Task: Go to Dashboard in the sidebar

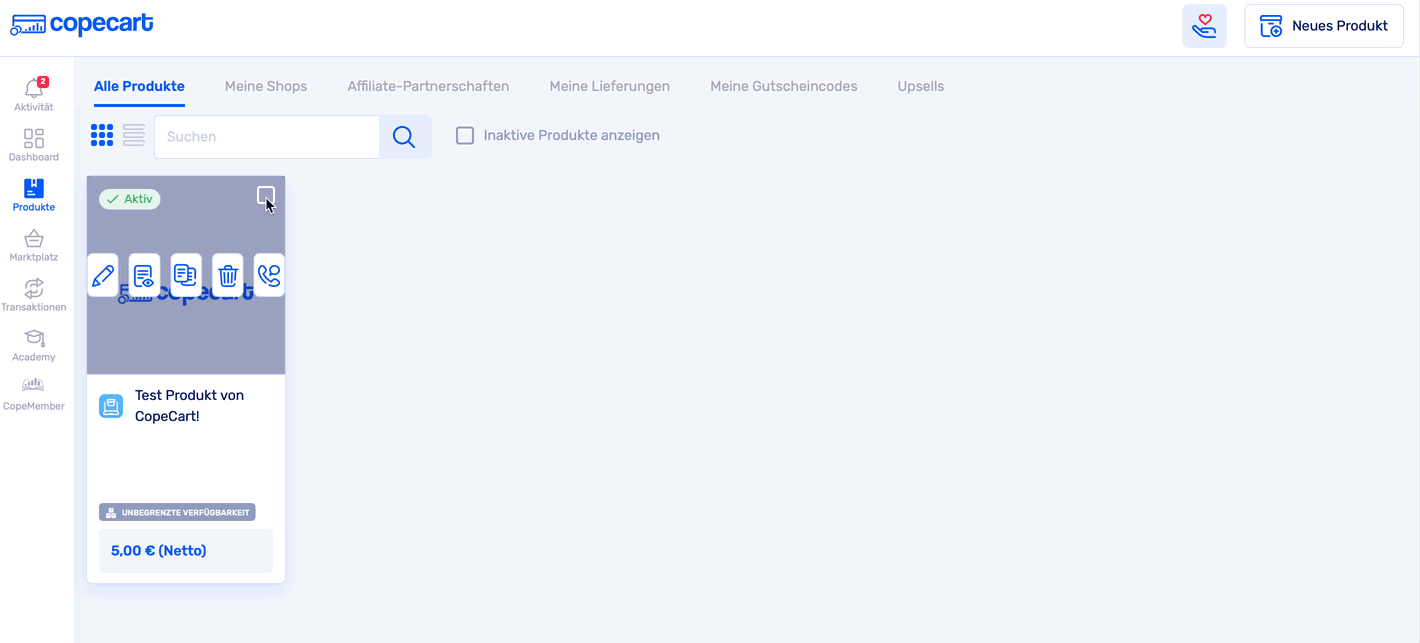Action: 34,145
